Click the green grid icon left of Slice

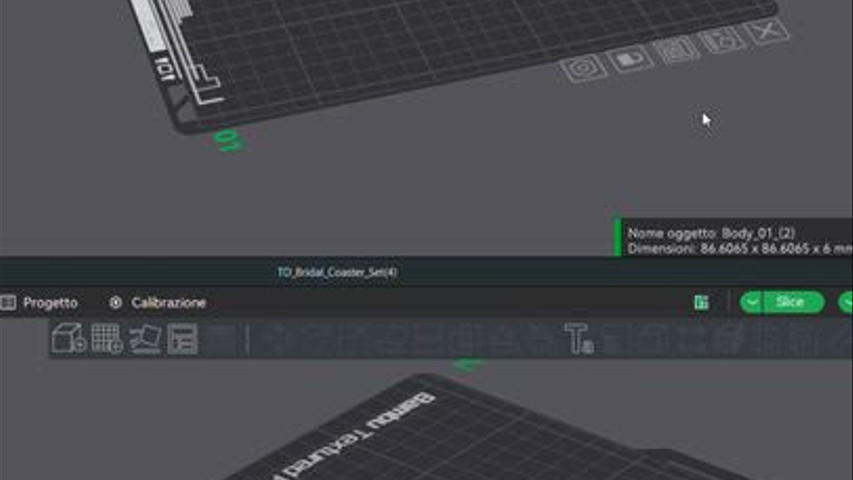click(x=701, y=303)
